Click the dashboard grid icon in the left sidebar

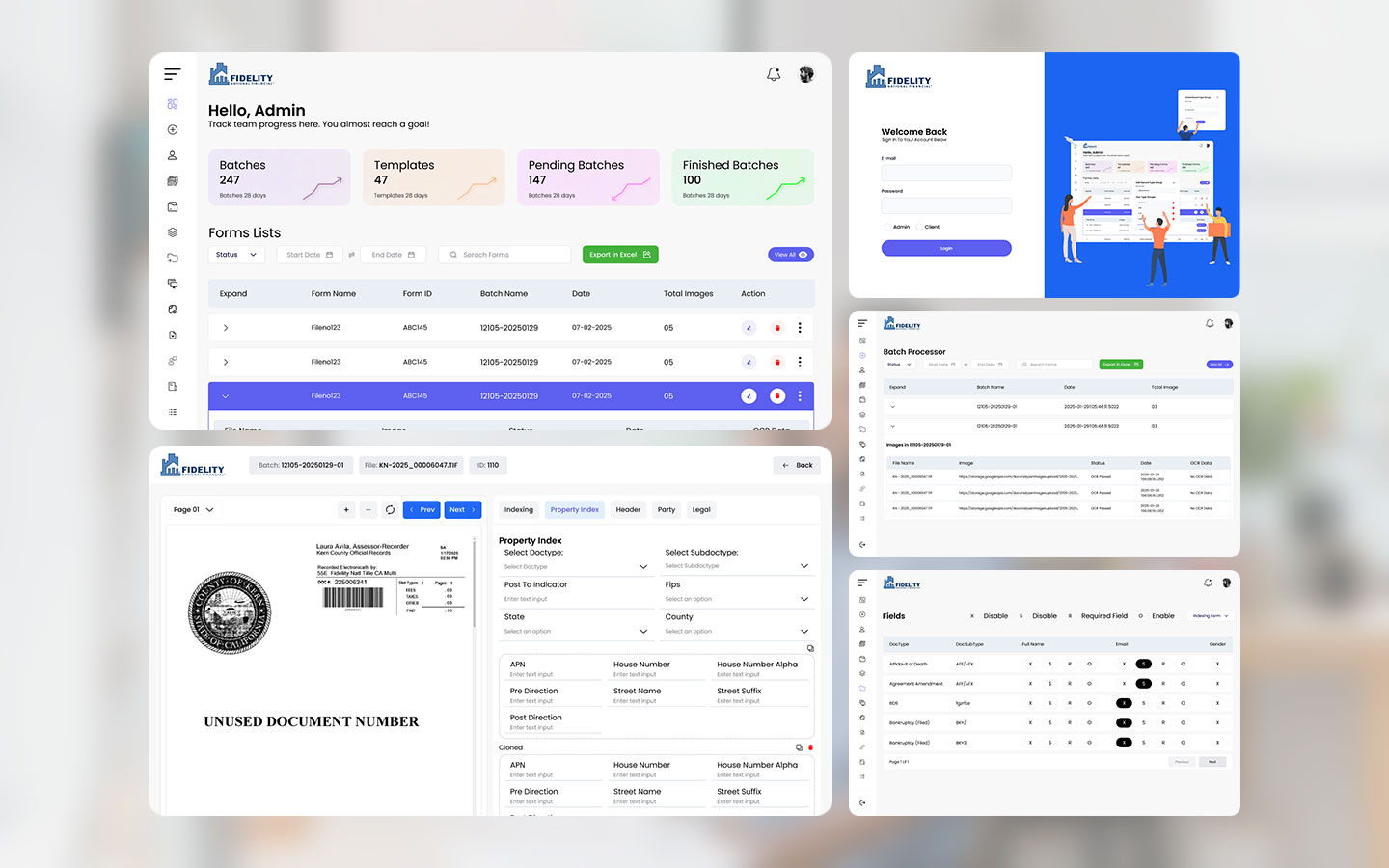pos(173,104)
